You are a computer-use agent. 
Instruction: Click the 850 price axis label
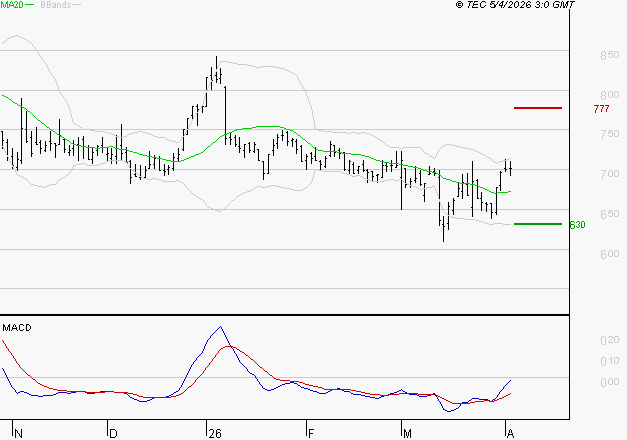[609, 55]
